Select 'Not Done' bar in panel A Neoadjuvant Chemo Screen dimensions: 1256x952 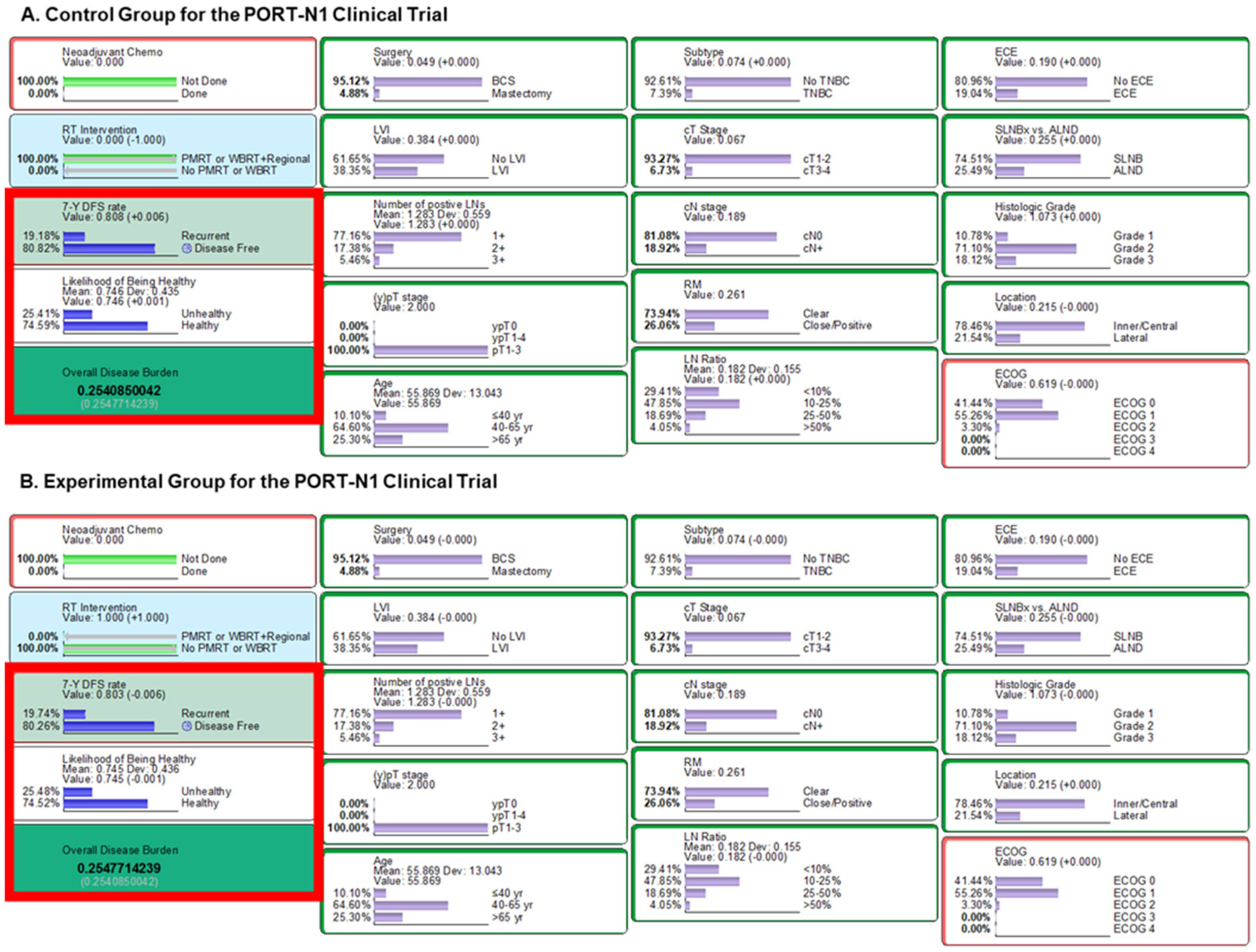coord(120,81)
